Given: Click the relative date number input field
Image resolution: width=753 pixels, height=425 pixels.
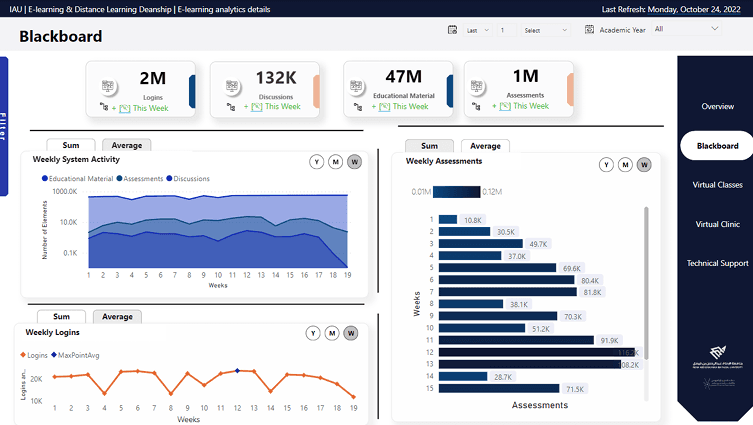Looking at the screenshot, I should [x=507, y=30].
